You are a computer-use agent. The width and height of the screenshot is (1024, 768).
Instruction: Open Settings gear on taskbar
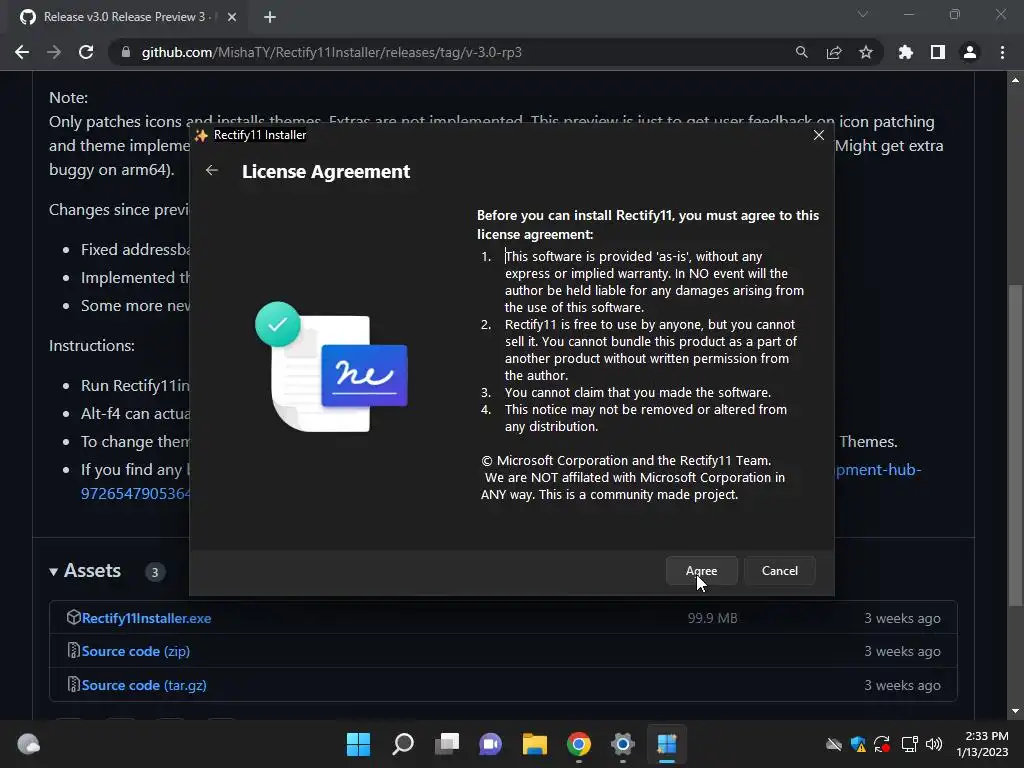point(622,744)
